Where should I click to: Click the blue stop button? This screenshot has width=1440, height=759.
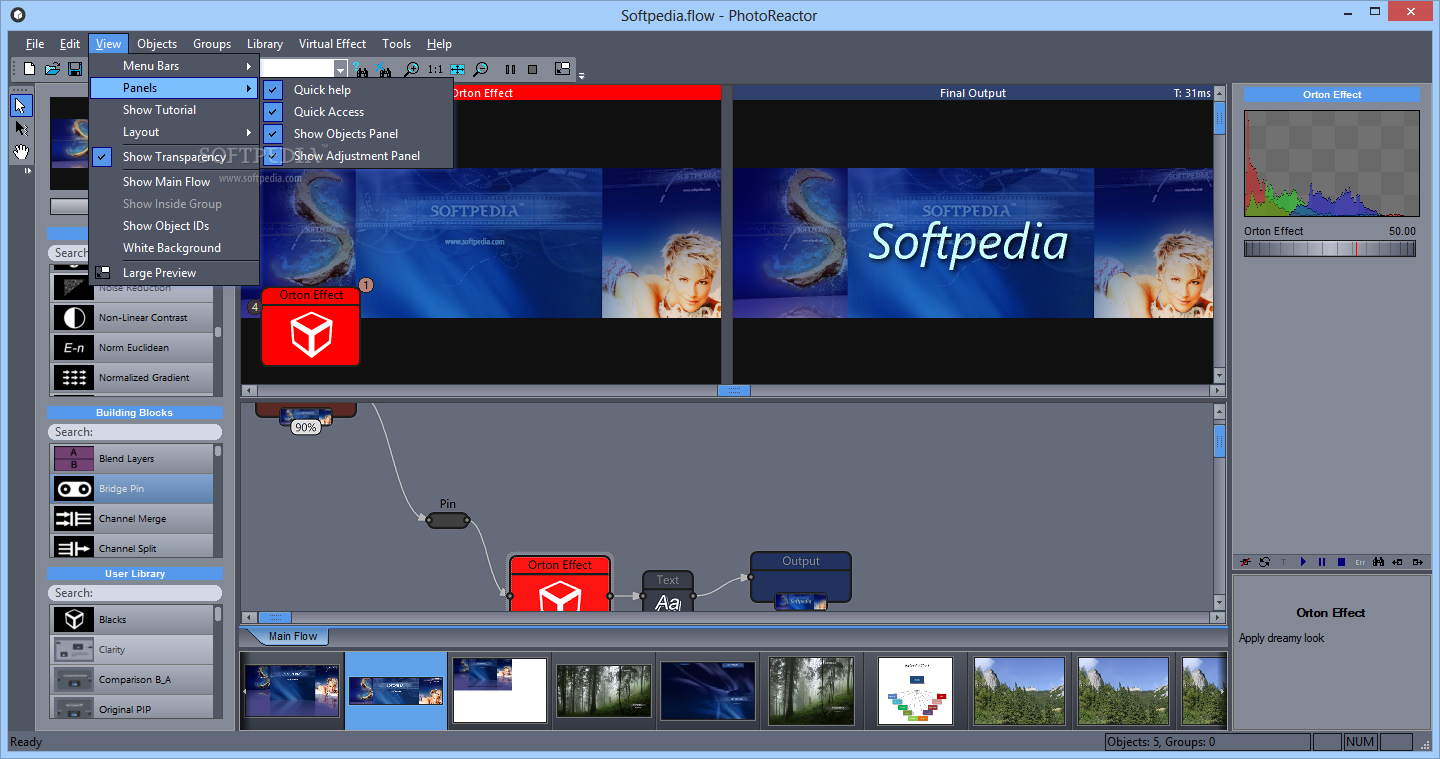point(1341,562)
